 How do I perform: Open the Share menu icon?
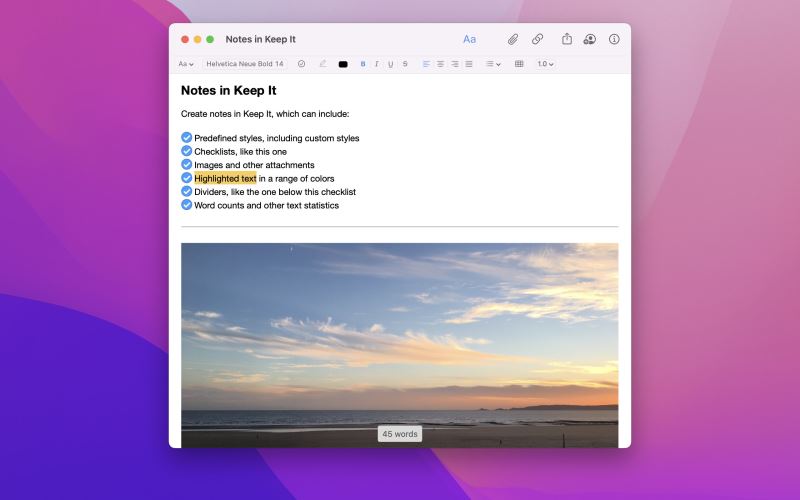point(567,39)
